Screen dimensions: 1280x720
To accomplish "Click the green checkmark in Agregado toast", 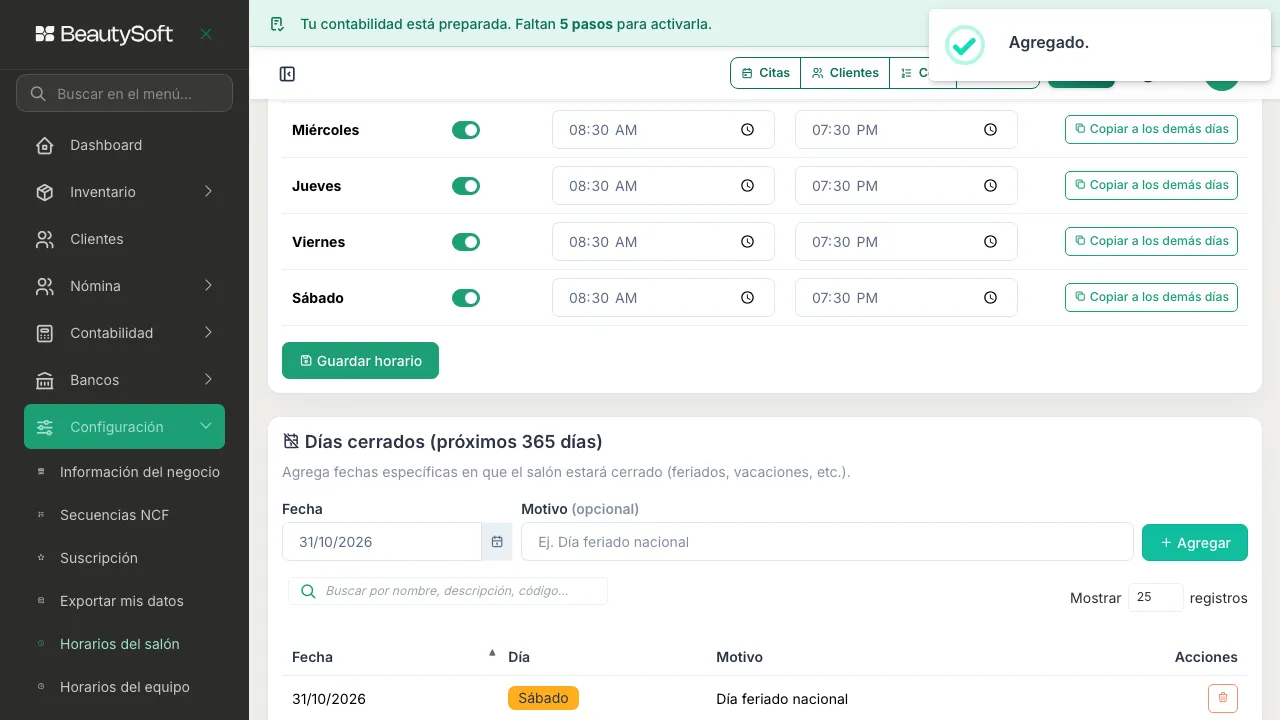I will 964,44.
